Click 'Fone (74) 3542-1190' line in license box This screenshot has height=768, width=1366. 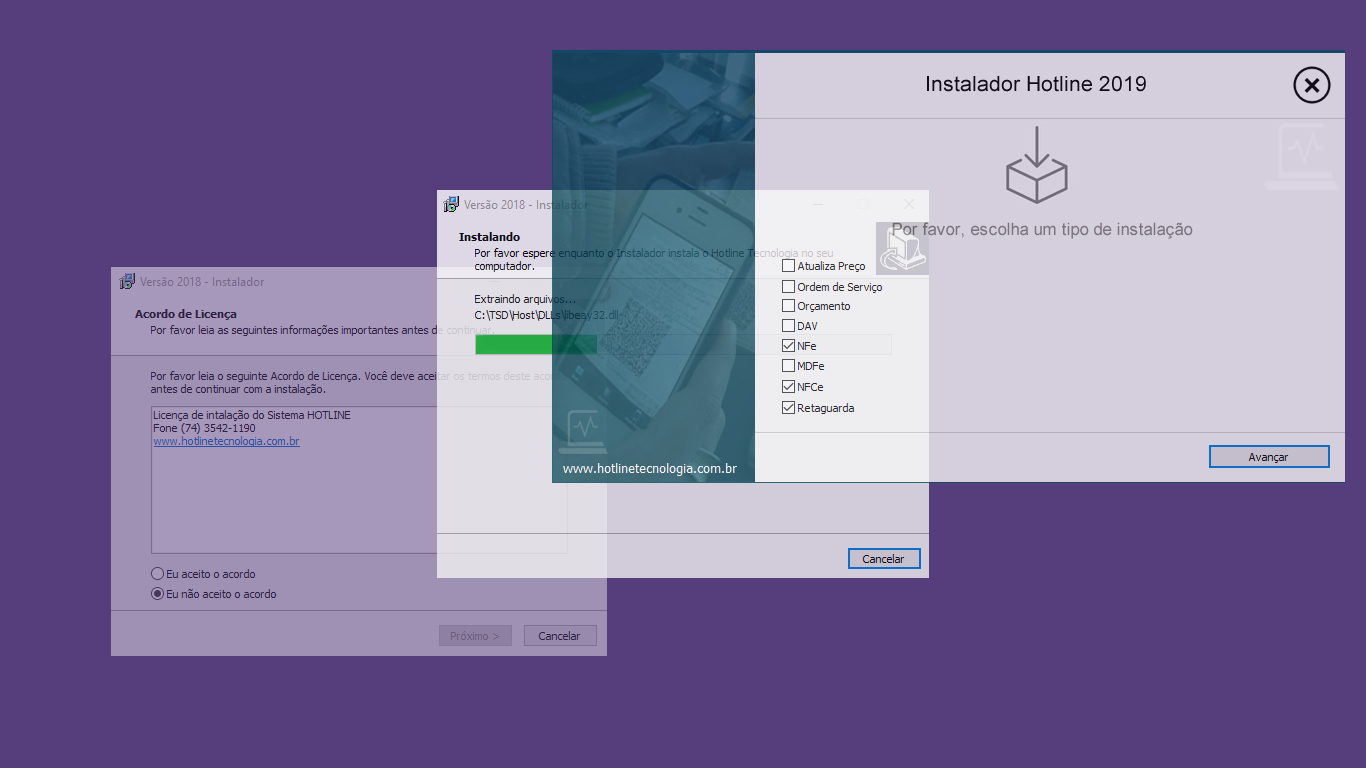[204, 428]
